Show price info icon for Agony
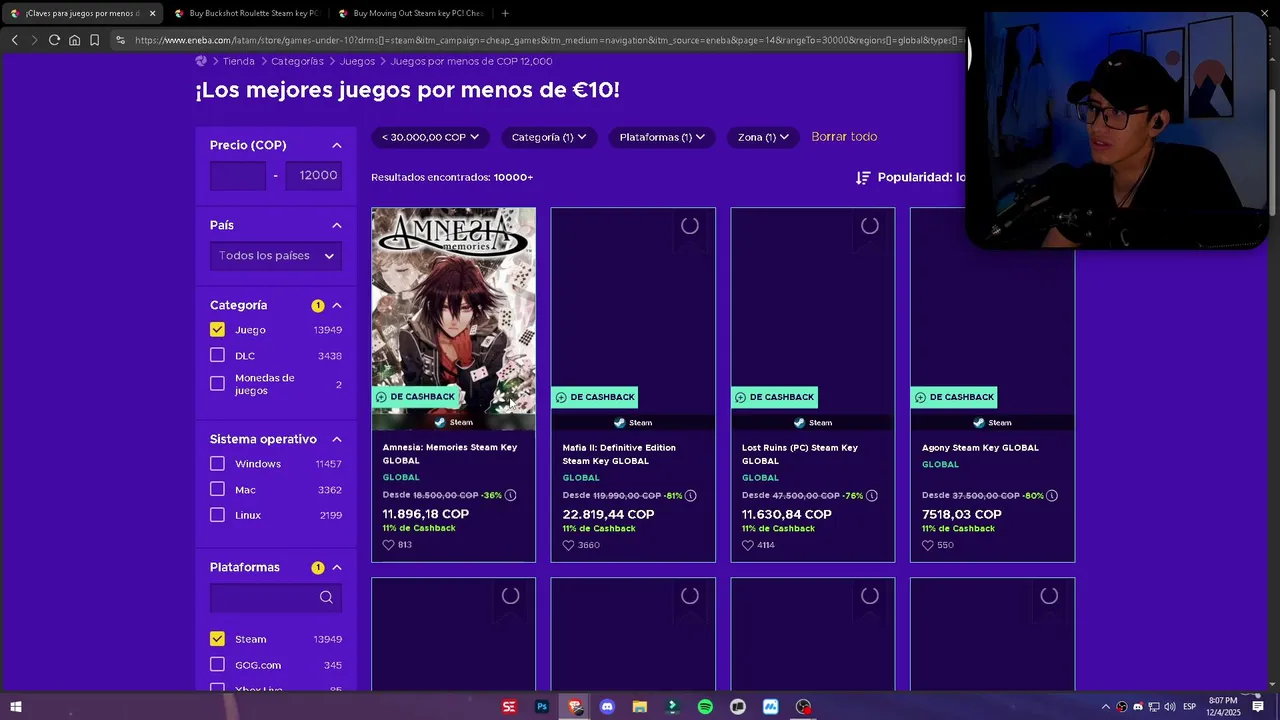Viewport: 1280px width, 720px height. tap(1051, 495)
